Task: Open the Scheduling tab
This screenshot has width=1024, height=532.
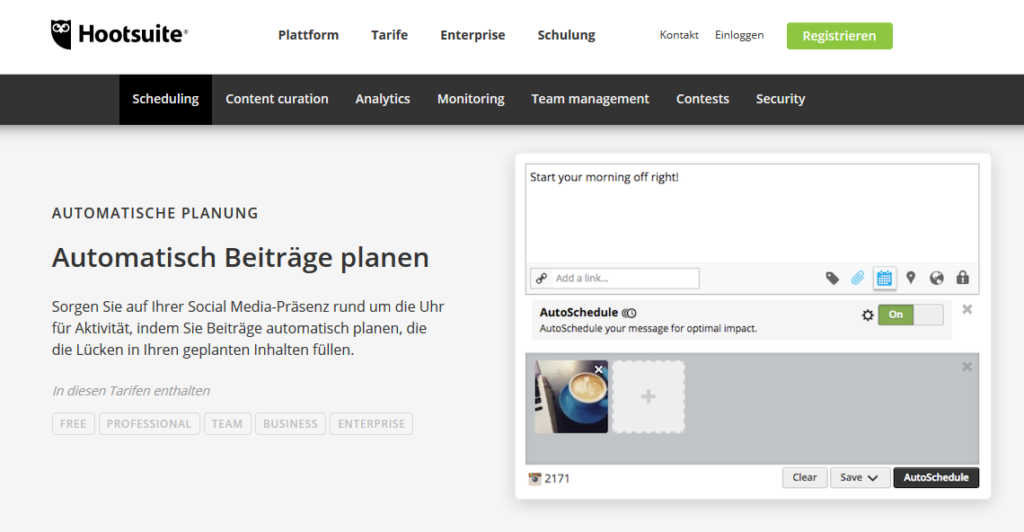Action: click(165, 99)
